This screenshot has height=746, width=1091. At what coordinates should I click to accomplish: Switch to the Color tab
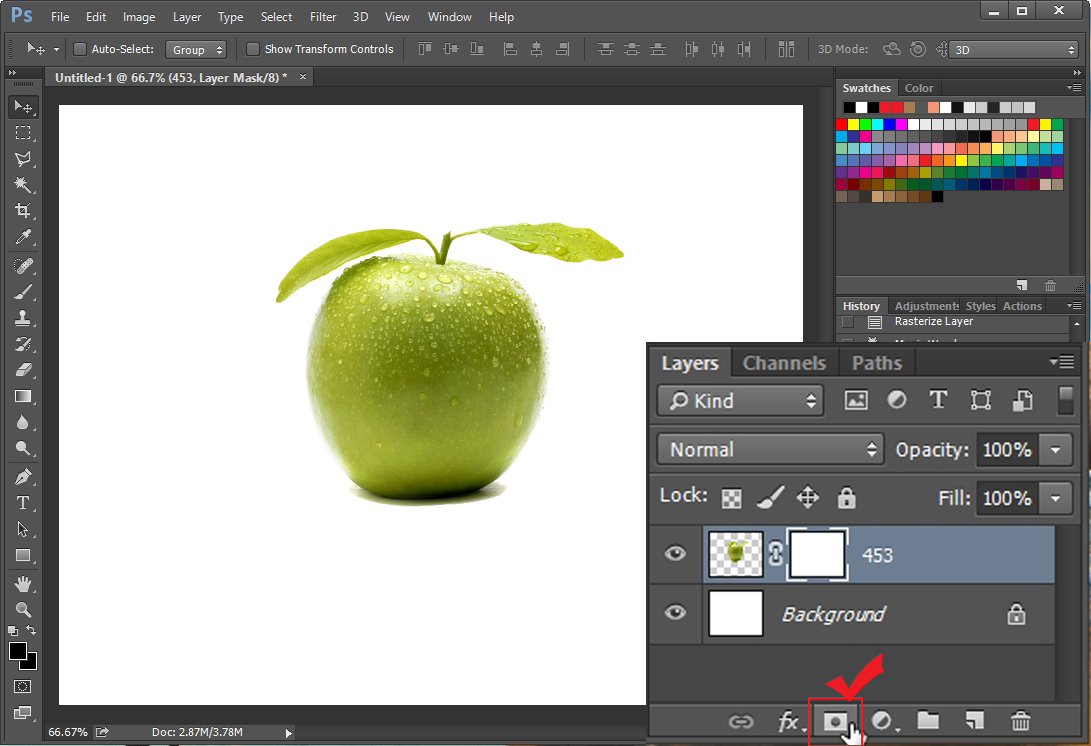click(918, 88)
